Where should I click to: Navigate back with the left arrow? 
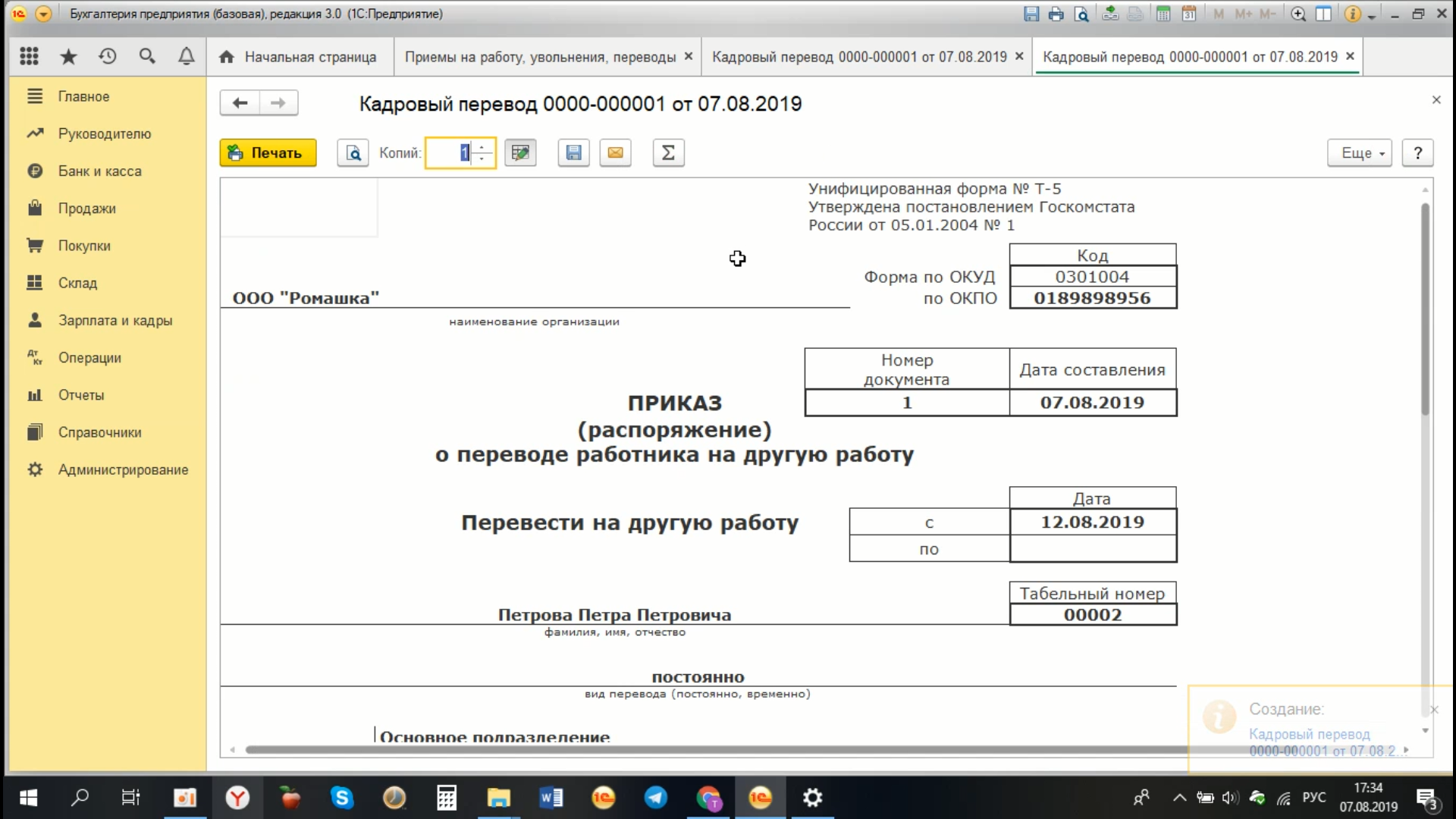tap(240, 103)
